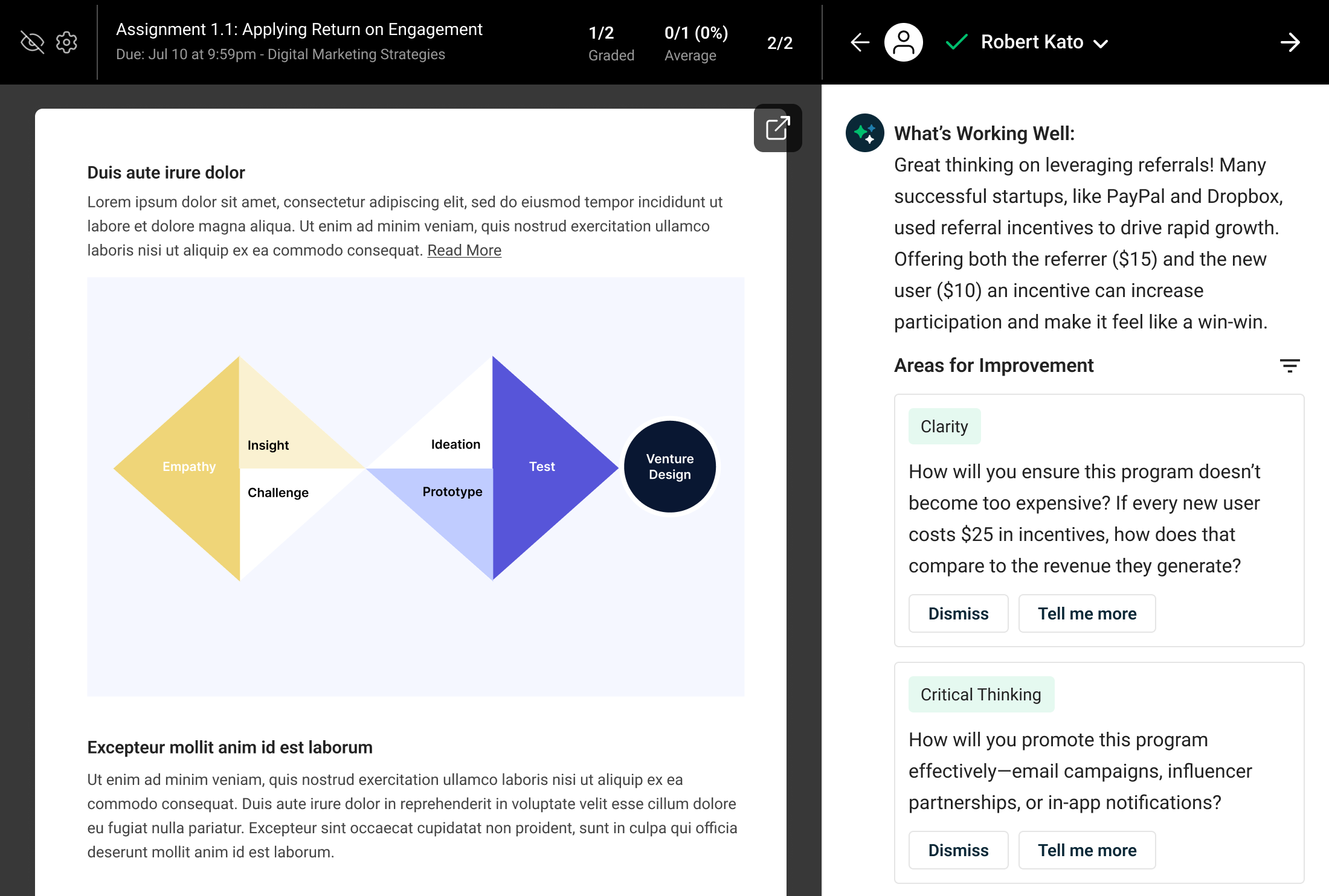This screenshot has height=896, width=1329.
Task: Click the 0/1 (0%) Average score
Action: (696, 42)
